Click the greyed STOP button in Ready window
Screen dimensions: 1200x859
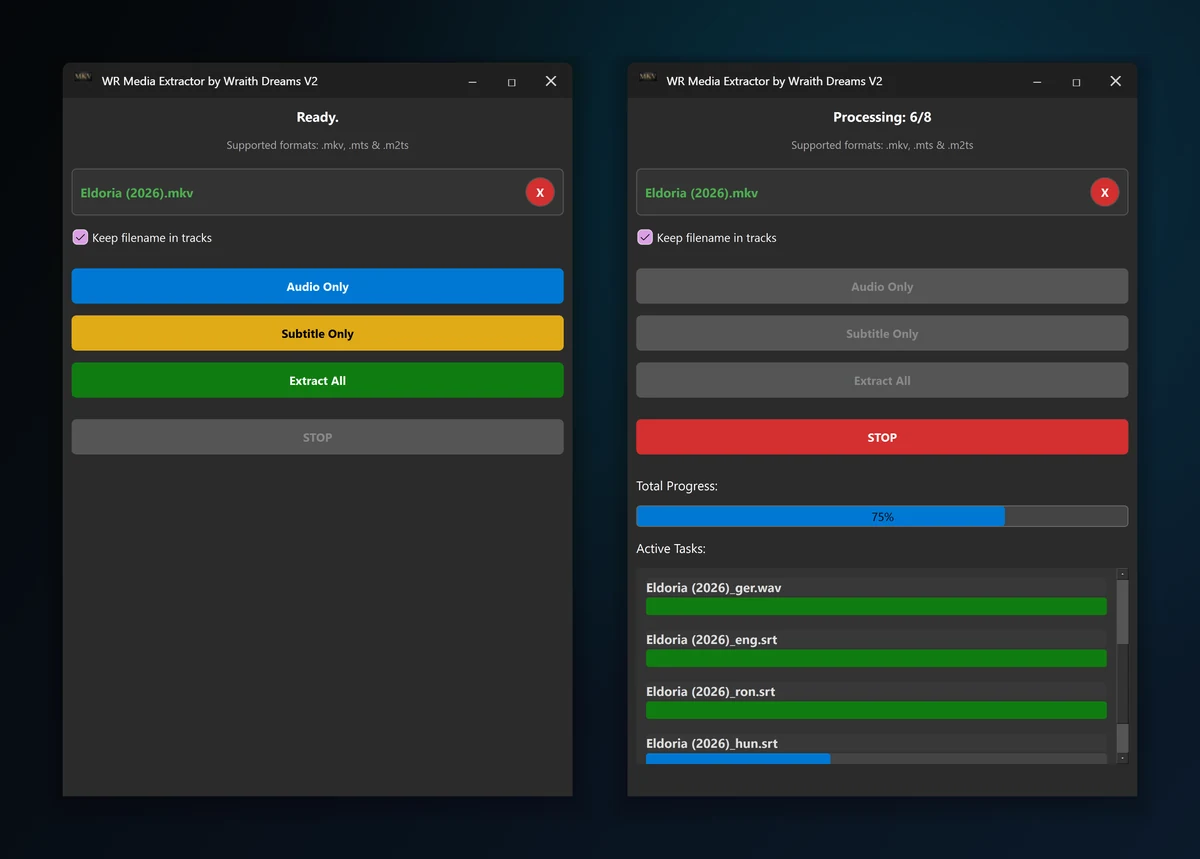point(317,437)
